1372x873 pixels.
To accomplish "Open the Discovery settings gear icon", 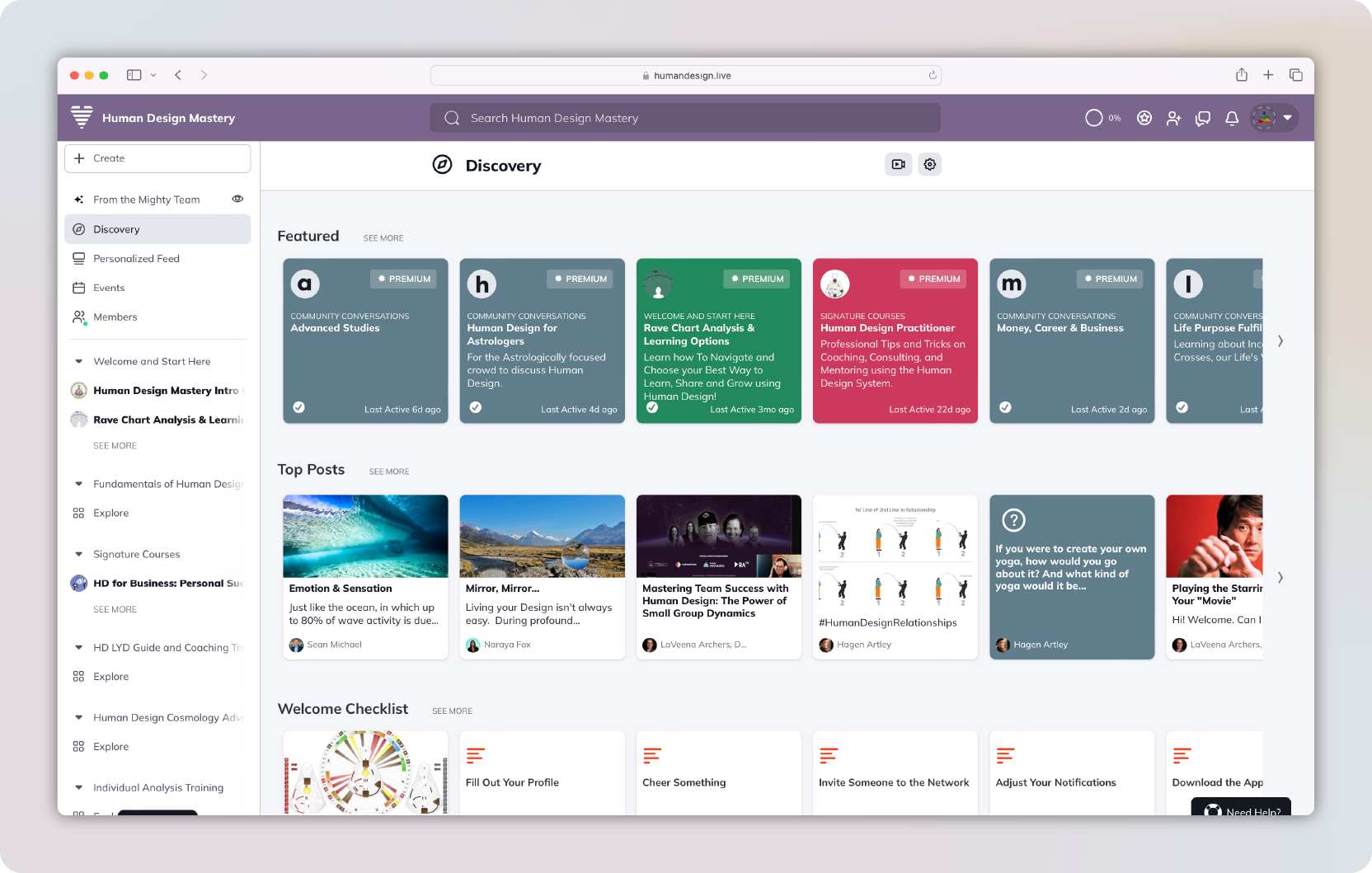I will [x=930, y=164].
